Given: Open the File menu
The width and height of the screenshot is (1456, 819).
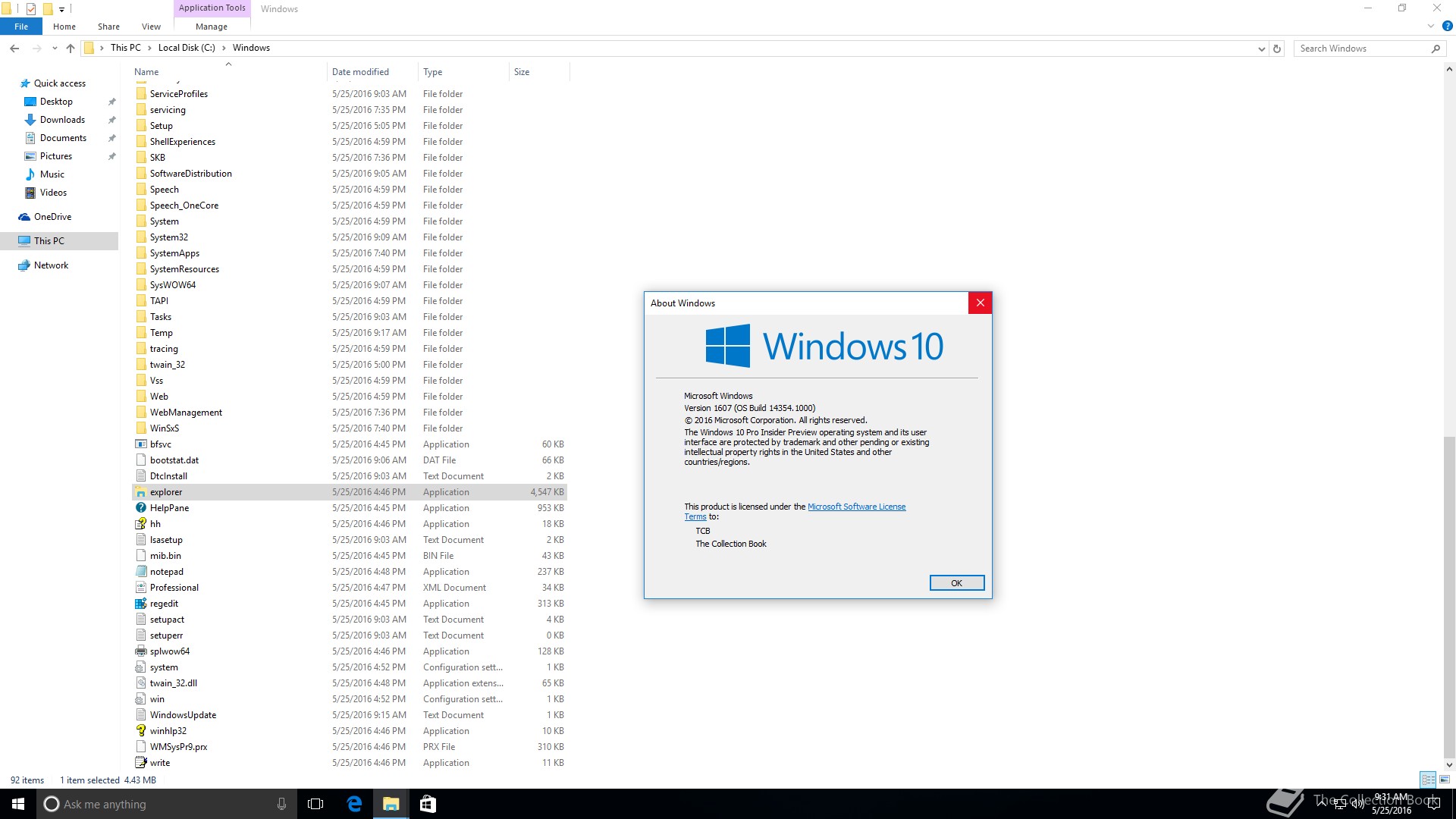Looking at the screenshot, I should pos(21,27).
